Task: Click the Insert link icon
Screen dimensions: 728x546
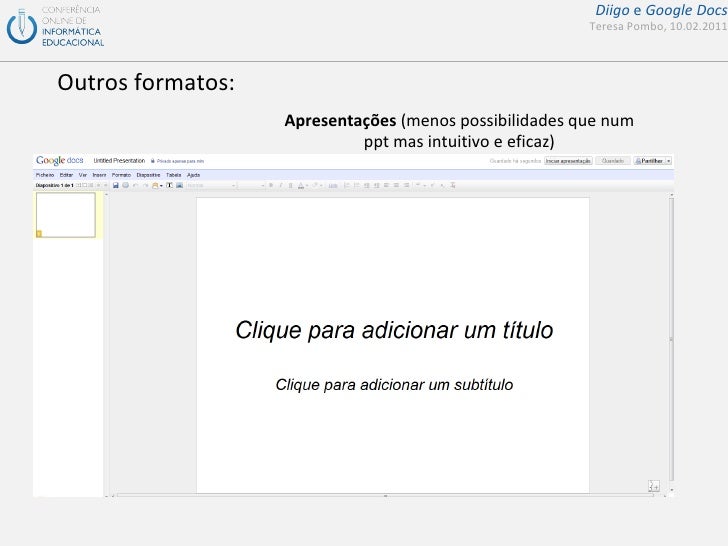Action: tap(333, 185)
